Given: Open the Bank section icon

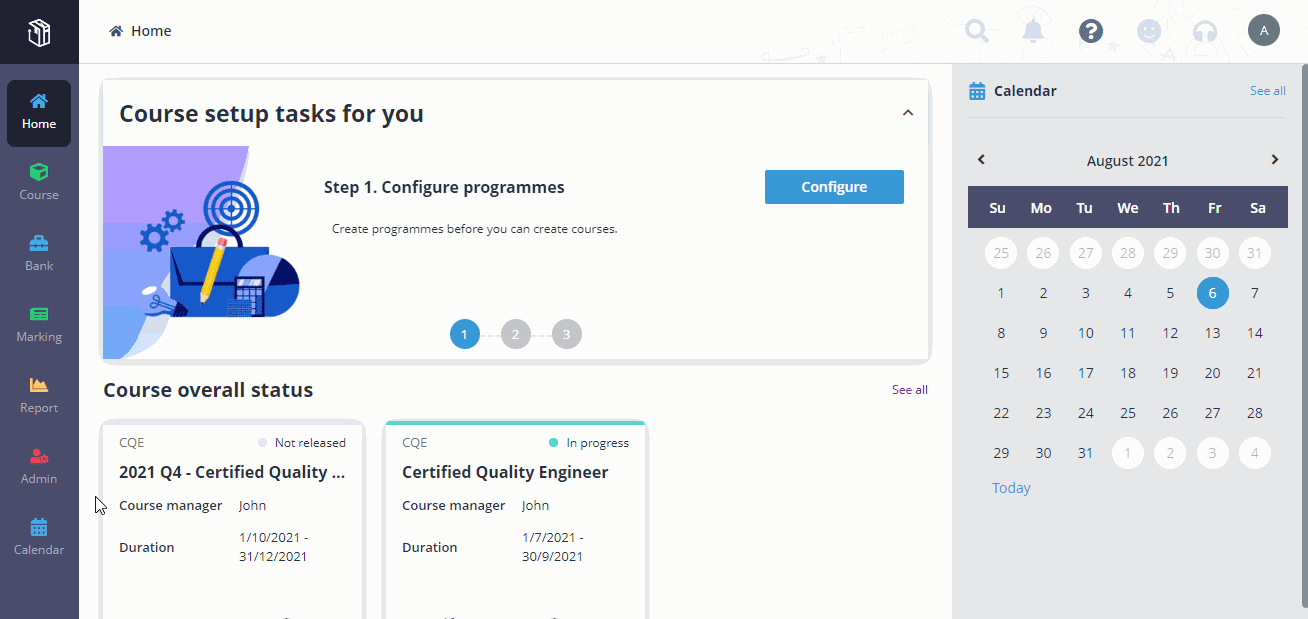Looking at the screenshot, I should tap(39, 243).
